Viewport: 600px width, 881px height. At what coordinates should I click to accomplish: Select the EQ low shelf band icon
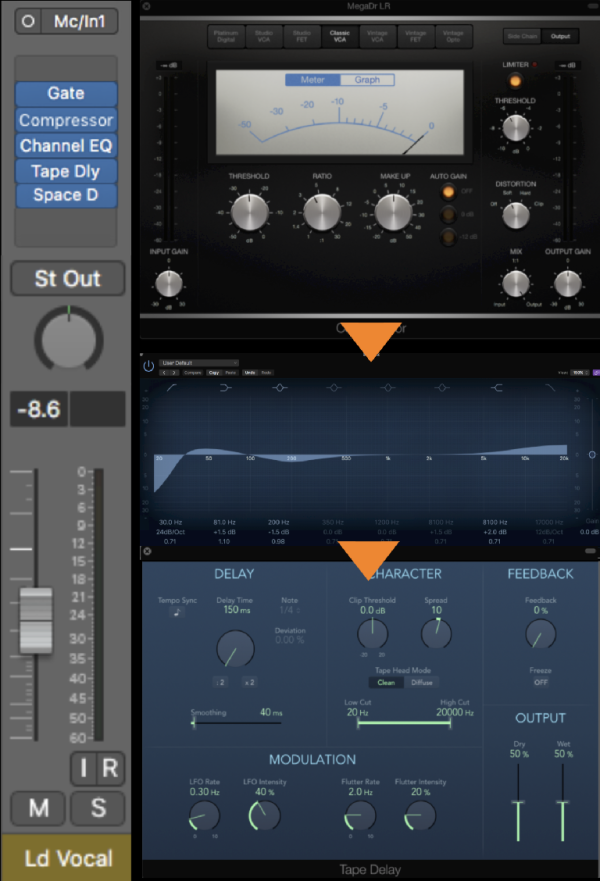(x=225, y=388)
